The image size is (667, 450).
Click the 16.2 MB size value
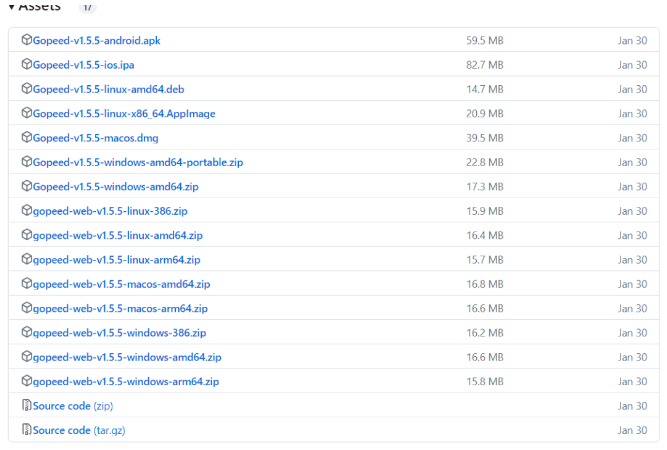485,333
